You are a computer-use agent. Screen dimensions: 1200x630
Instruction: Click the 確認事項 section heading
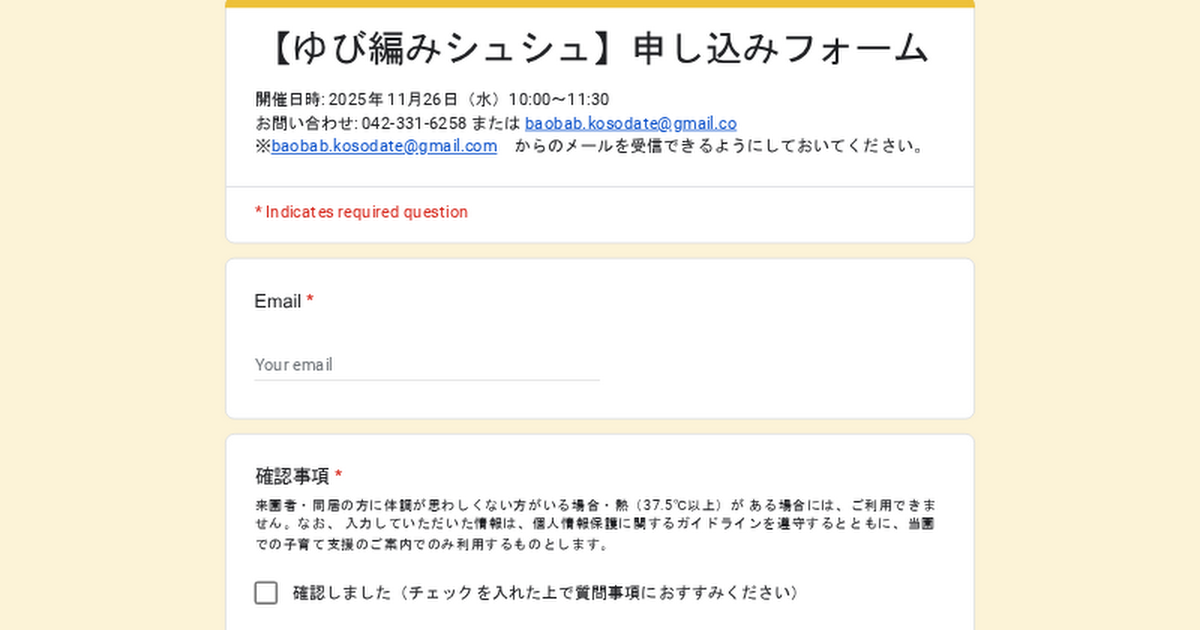(292, 476)
